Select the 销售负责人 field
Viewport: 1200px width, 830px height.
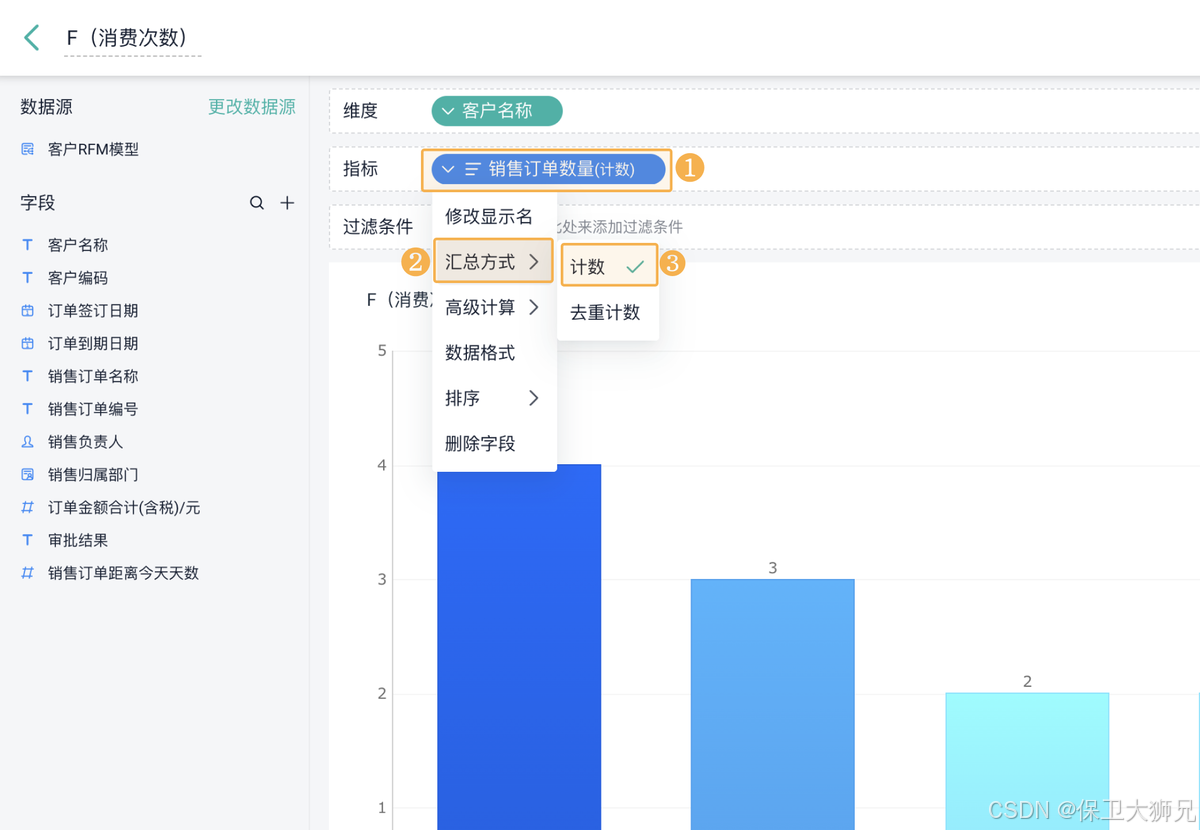(86, 442)
